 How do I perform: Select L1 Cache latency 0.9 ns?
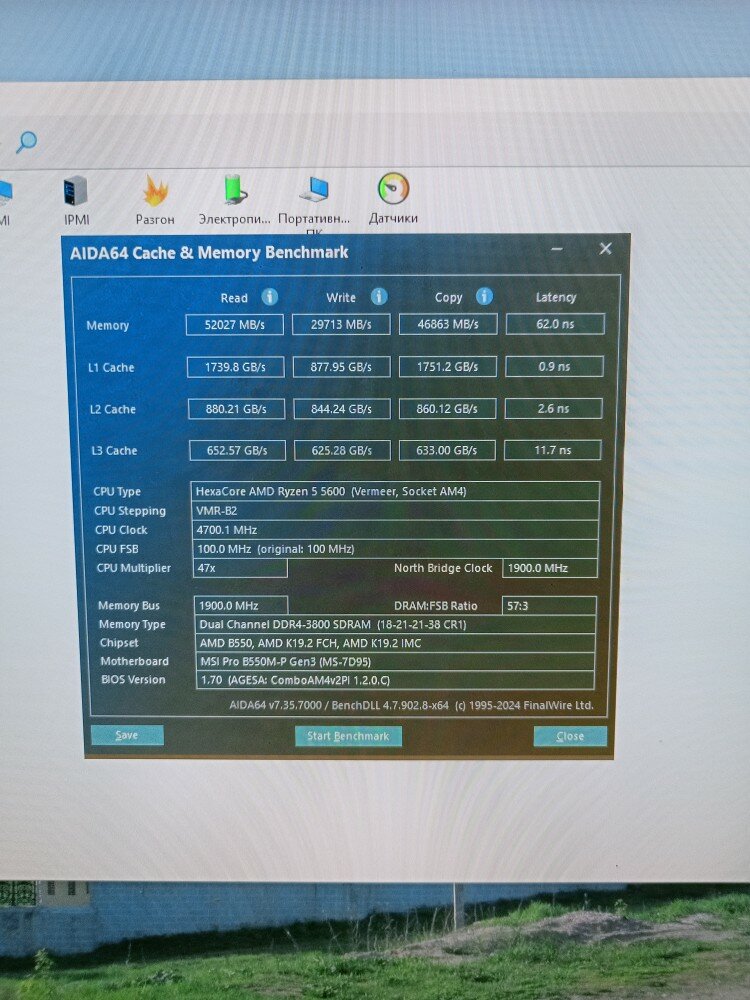(x=554, y=366)
